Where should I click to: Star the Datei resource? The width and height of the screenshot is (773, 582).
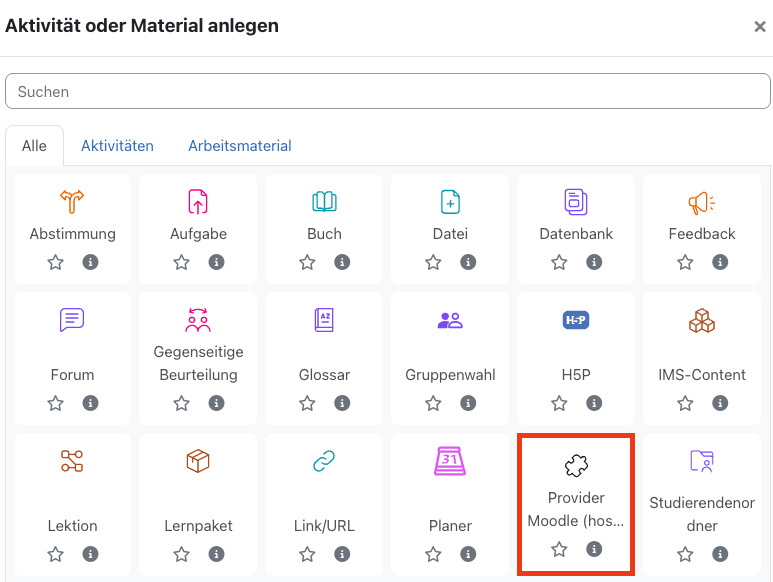(x=433, y=262)
